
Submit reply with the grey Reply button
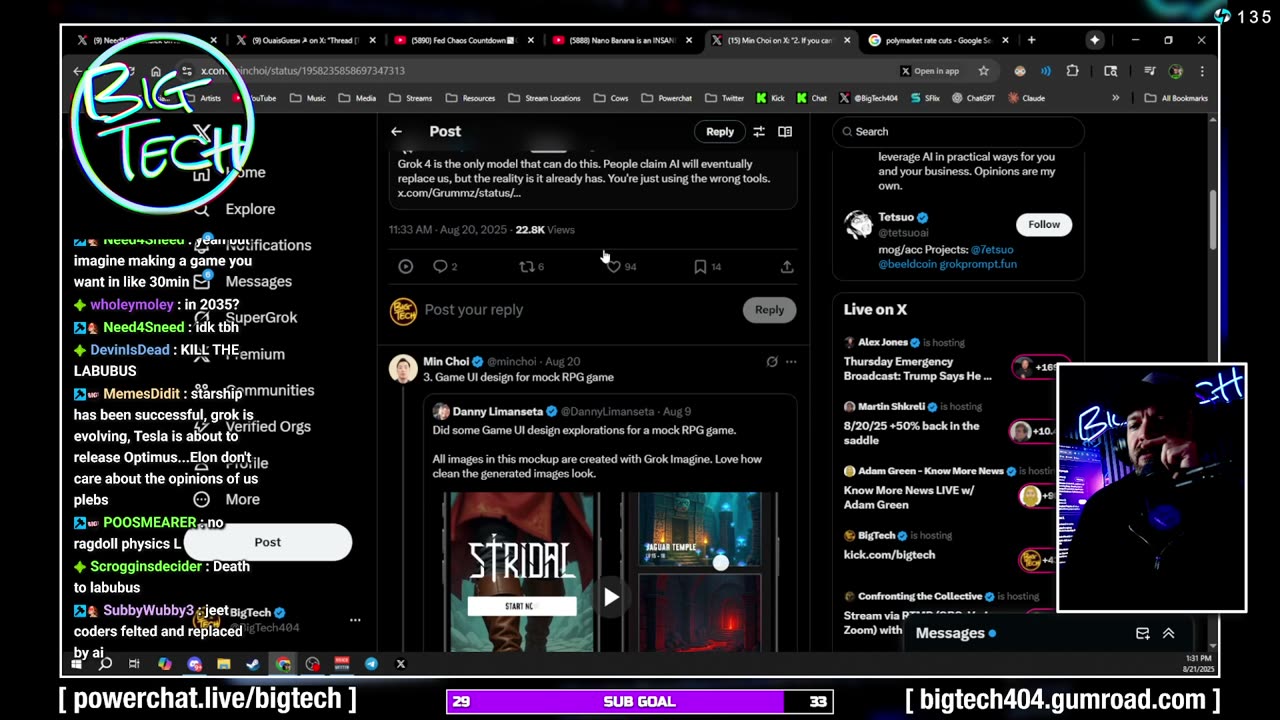769,310
